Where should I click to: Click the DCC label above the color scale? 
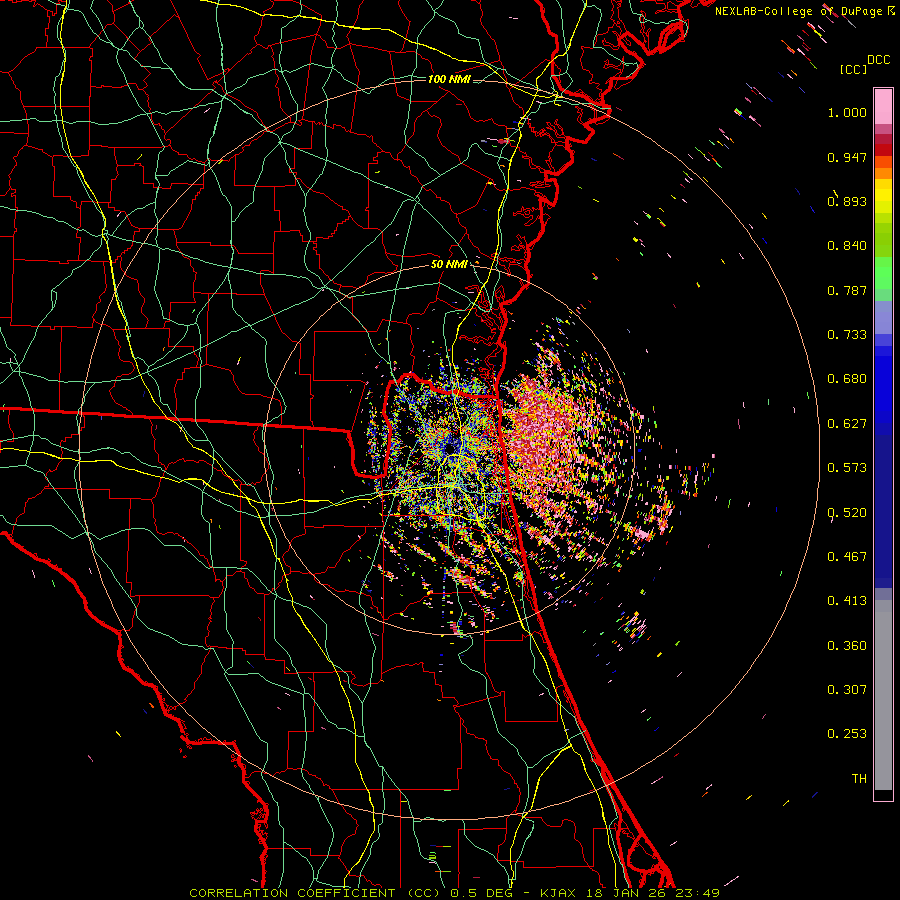879,59
